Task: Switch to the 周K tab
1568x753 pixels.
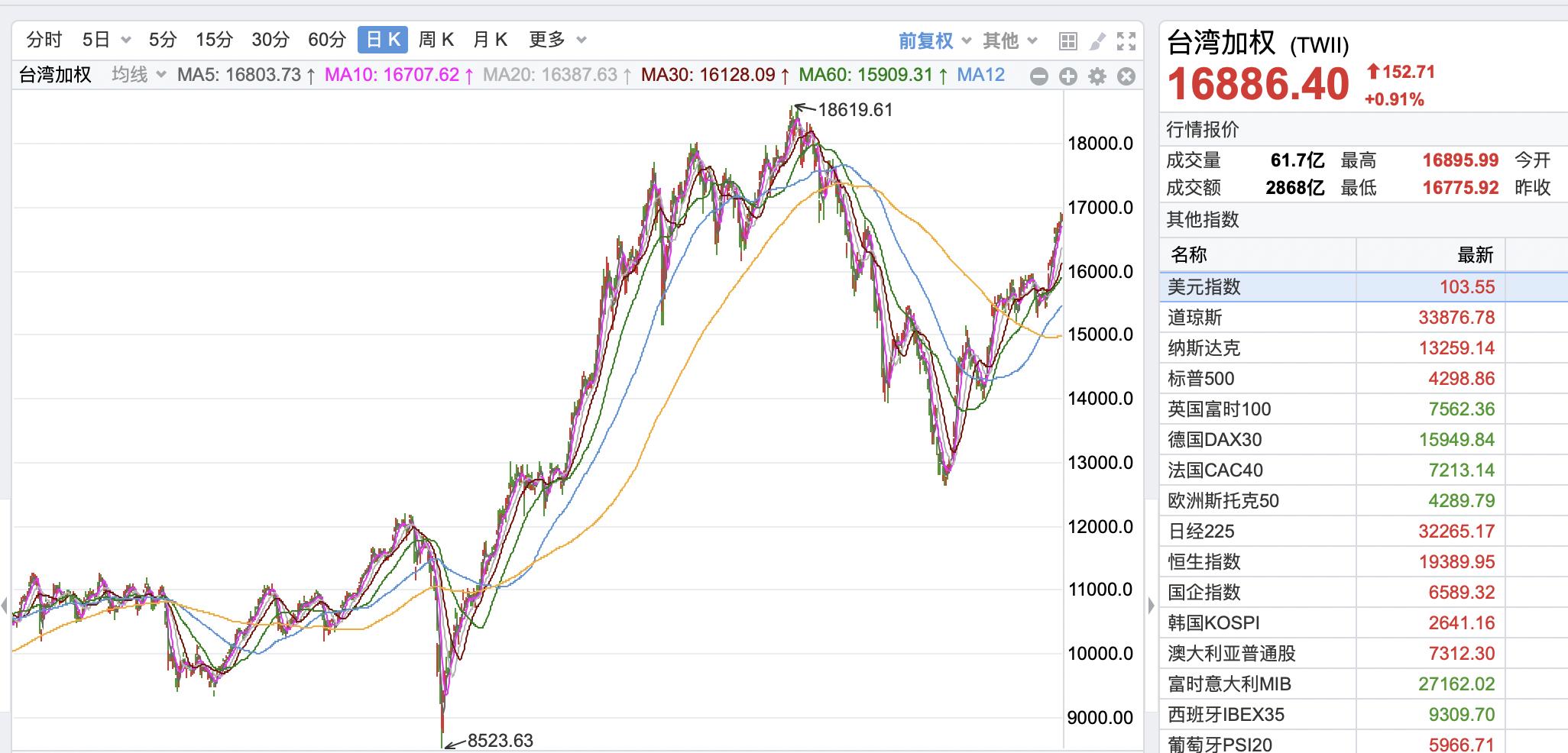Action: pos(436,39)
